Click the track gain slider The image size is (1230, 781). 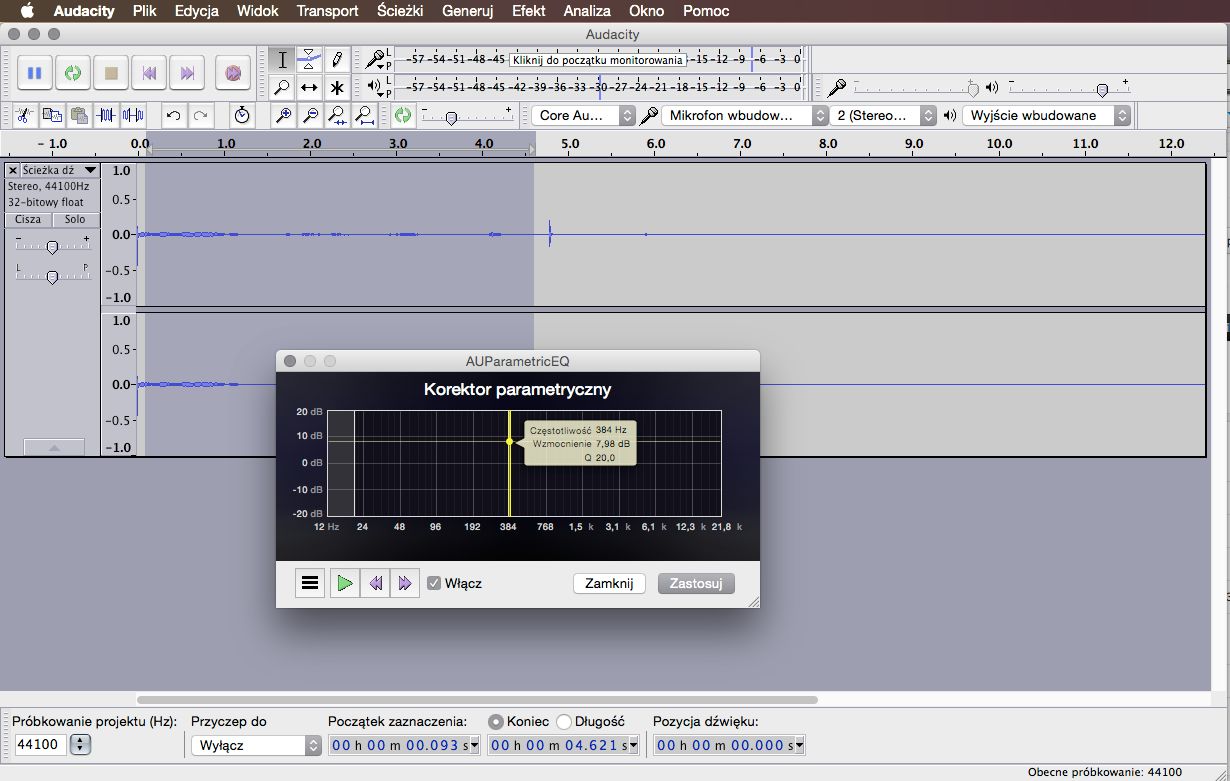[x=52, y=246]
